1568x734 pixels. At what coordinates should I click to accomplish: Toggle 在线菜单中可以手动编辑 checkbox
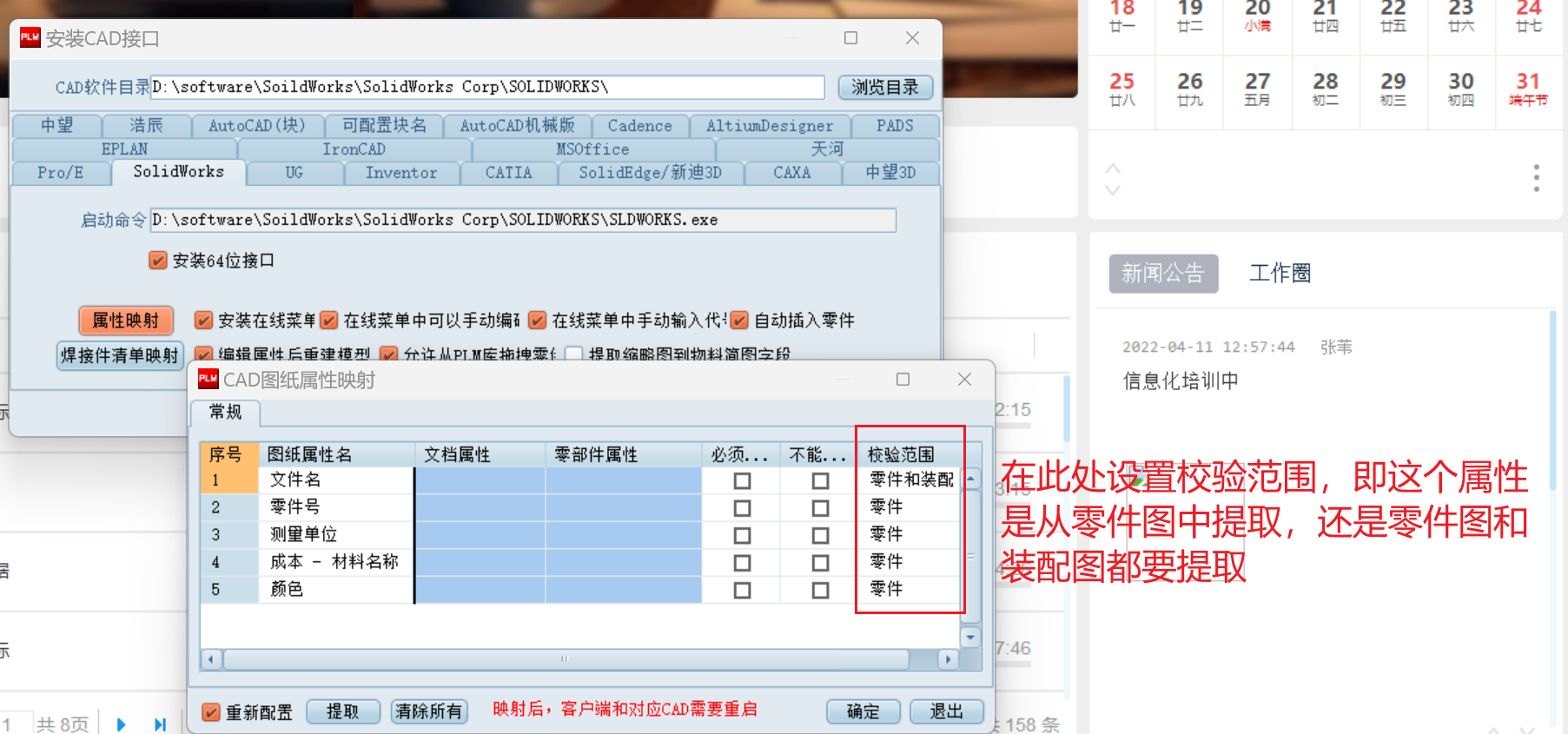point(328,321)
